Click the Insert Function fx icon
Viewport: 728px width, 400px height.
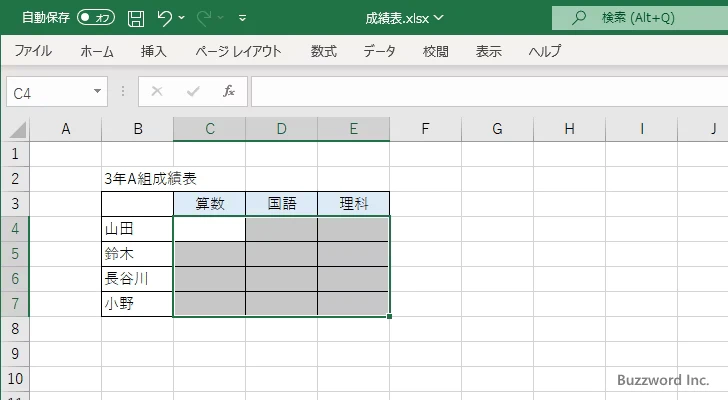pos(229,91)
